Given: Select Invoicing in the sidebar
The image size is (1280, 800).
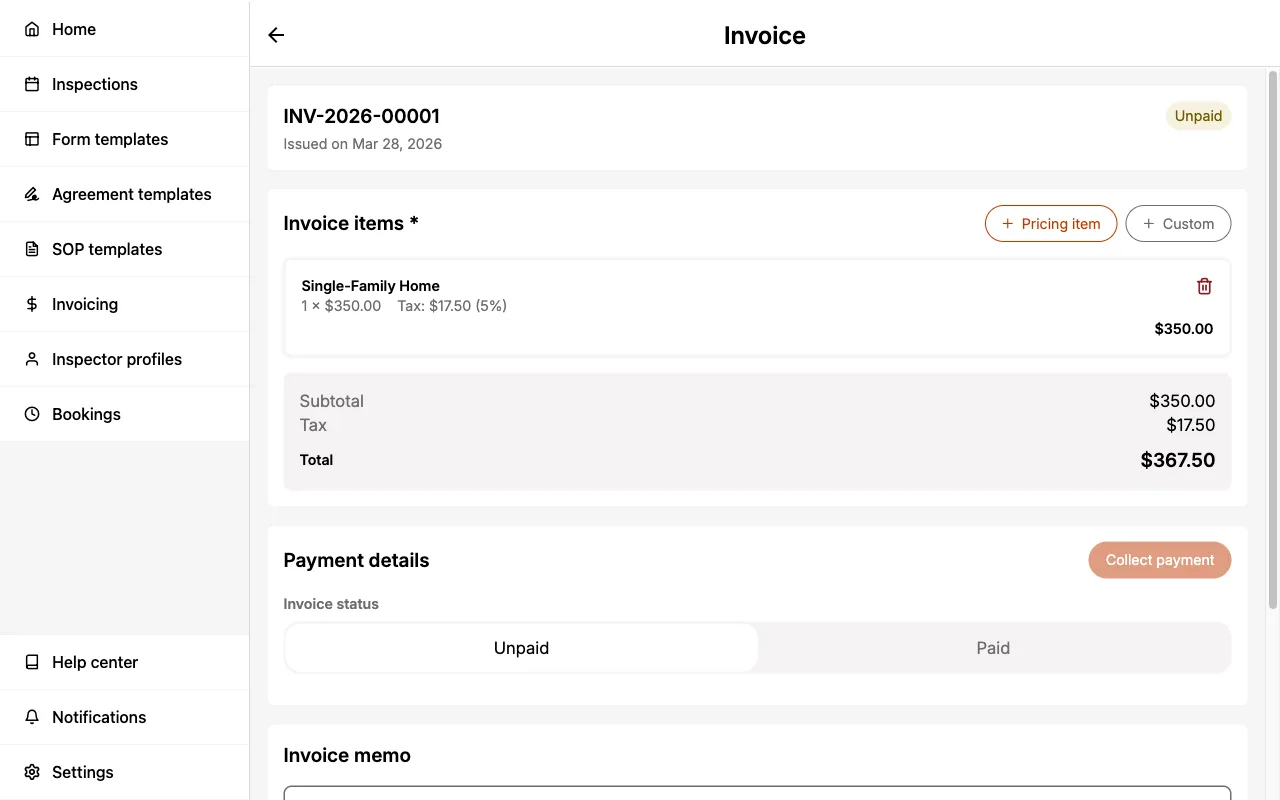Looking at the screenshot, I should point(124,304).
